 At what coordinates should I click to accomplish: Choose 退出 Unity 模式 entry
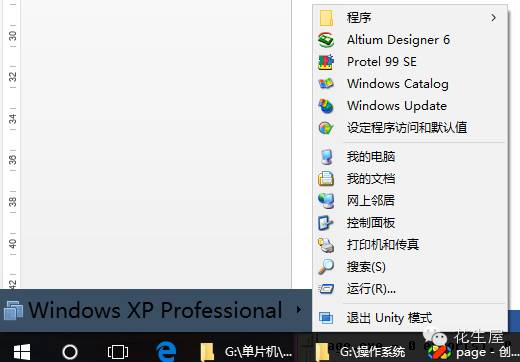pos(389,318)
